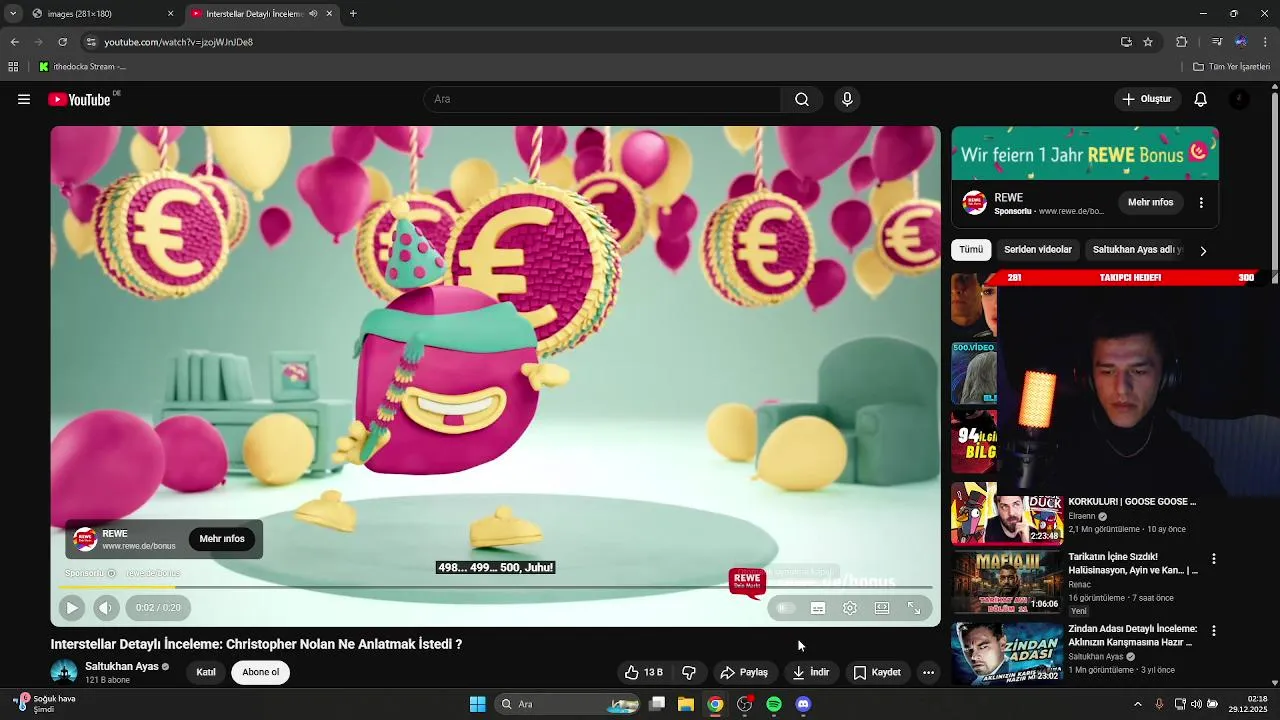Viewport: 1280px width, 720px height.
Task: Open Tarikatın İçine Sızdık Mafia III thumbnail
Action: click(1007, 582)
